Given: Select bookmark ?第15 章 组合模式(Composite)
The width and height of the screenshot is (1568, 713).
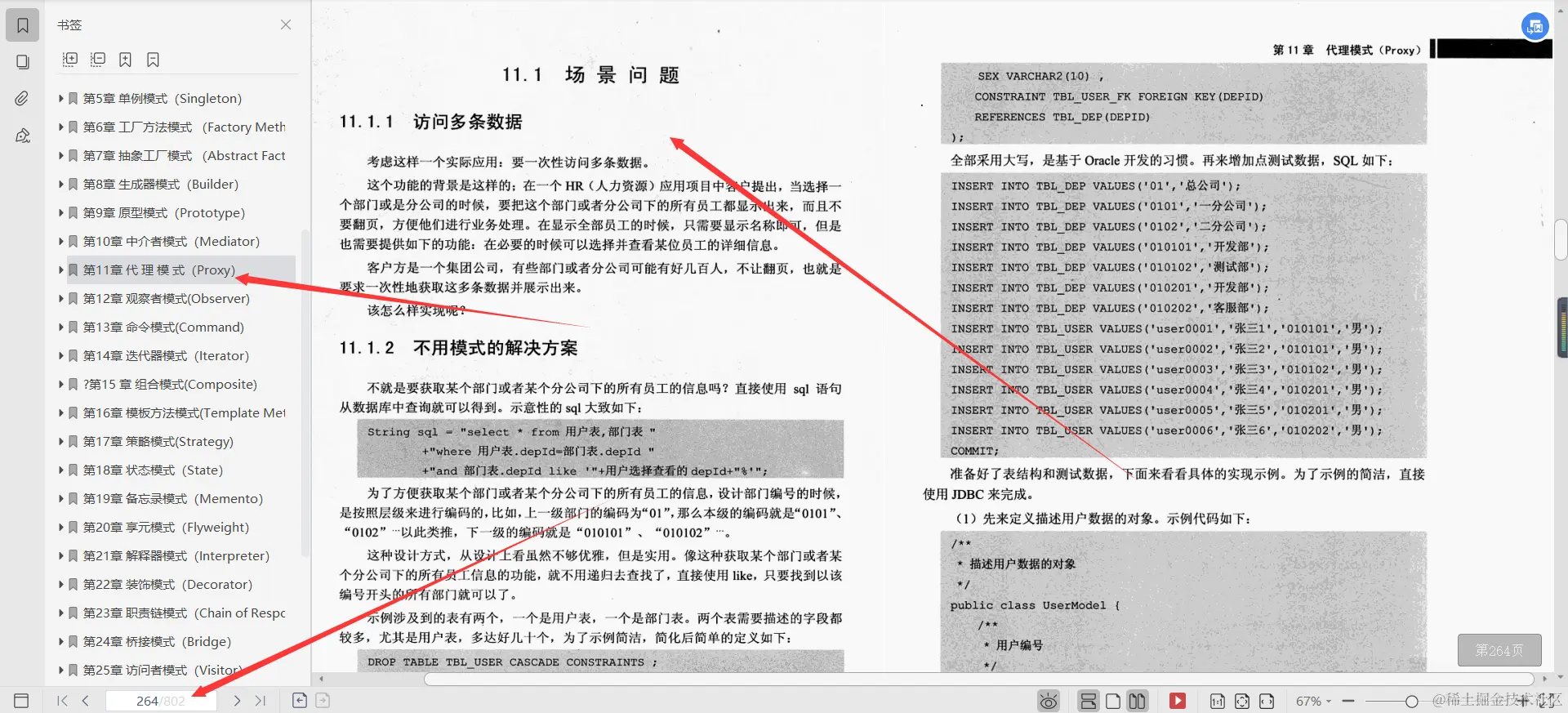Looking at the screenshot, I should click(170, 384).
